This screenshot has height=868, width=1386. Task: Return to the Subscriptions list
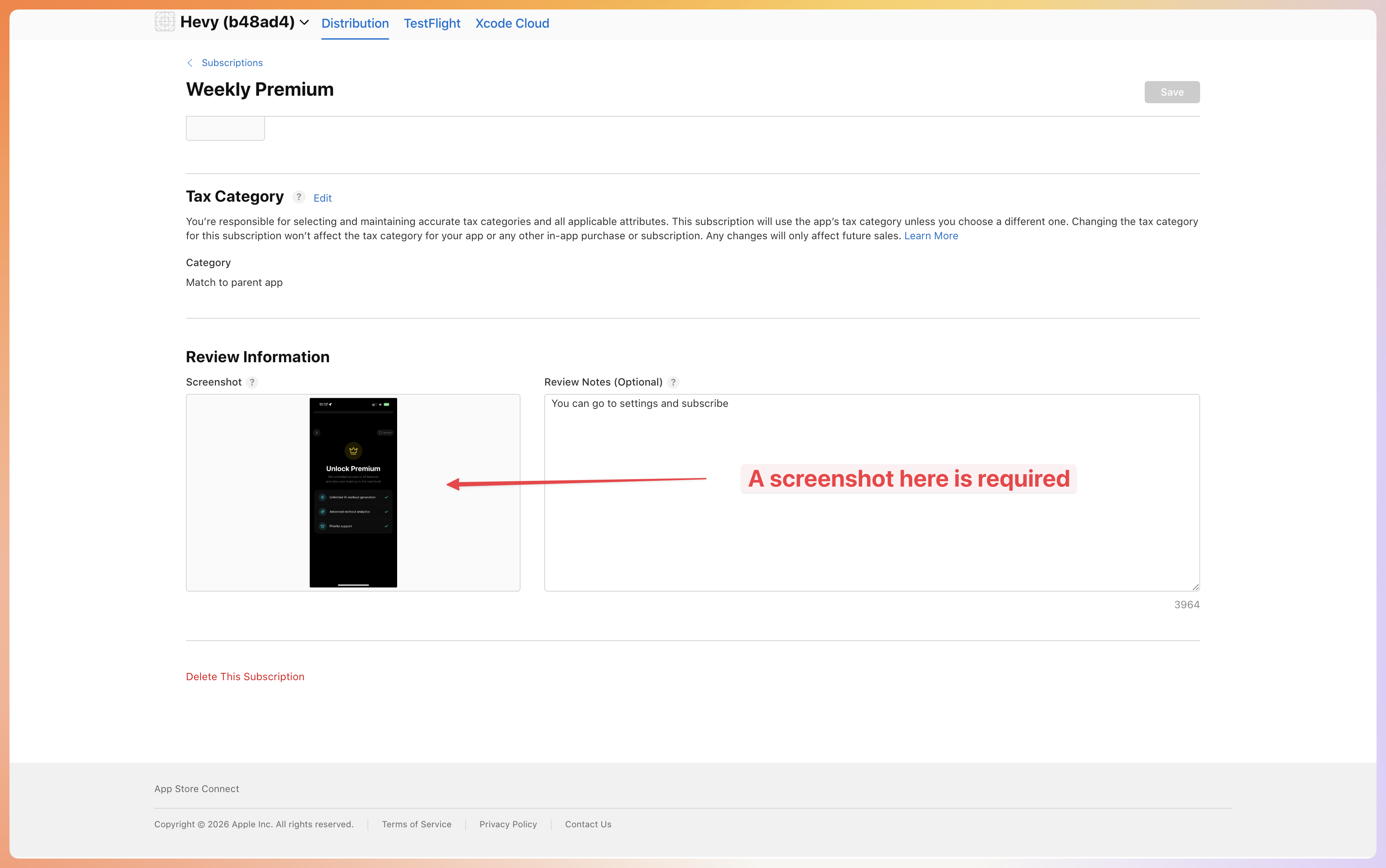coord(231,62)
